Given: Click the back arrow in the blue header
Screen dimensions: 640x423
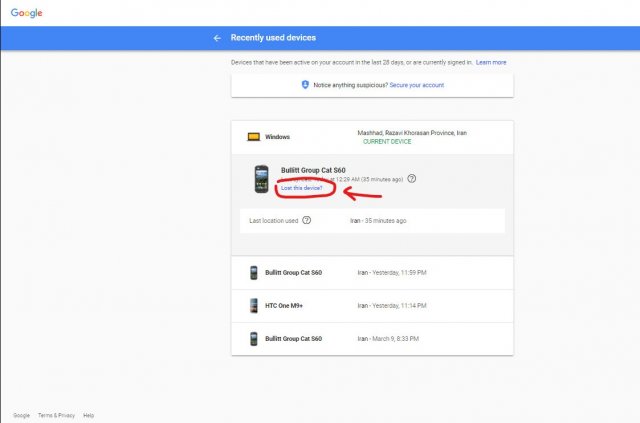Looking at the screenshot, I should (x=217, y=38).
